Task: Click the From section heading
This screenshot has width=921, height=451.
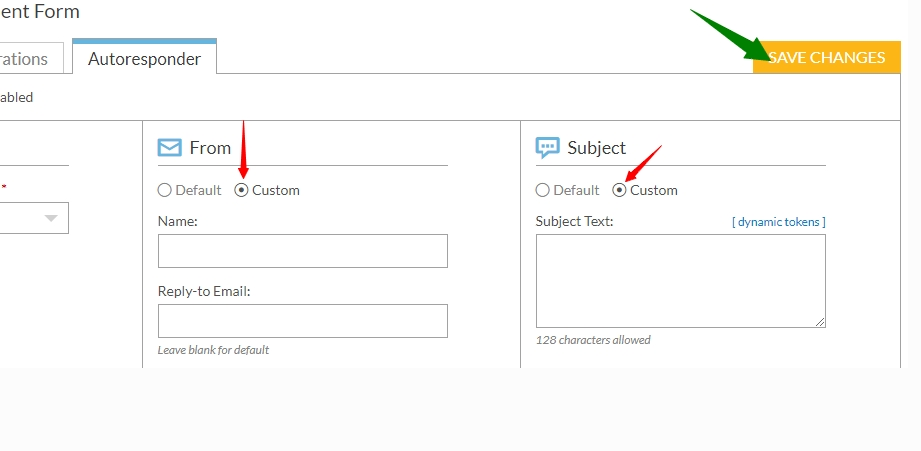Action: [x=210, y=148]
